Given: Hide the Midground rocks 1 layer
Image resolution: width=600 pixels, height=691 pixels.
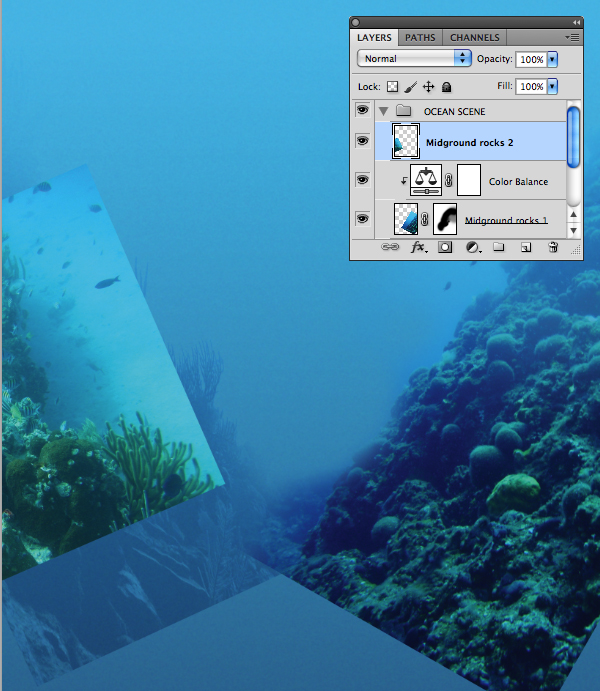Looking at the screenshot, I should 362,219.
